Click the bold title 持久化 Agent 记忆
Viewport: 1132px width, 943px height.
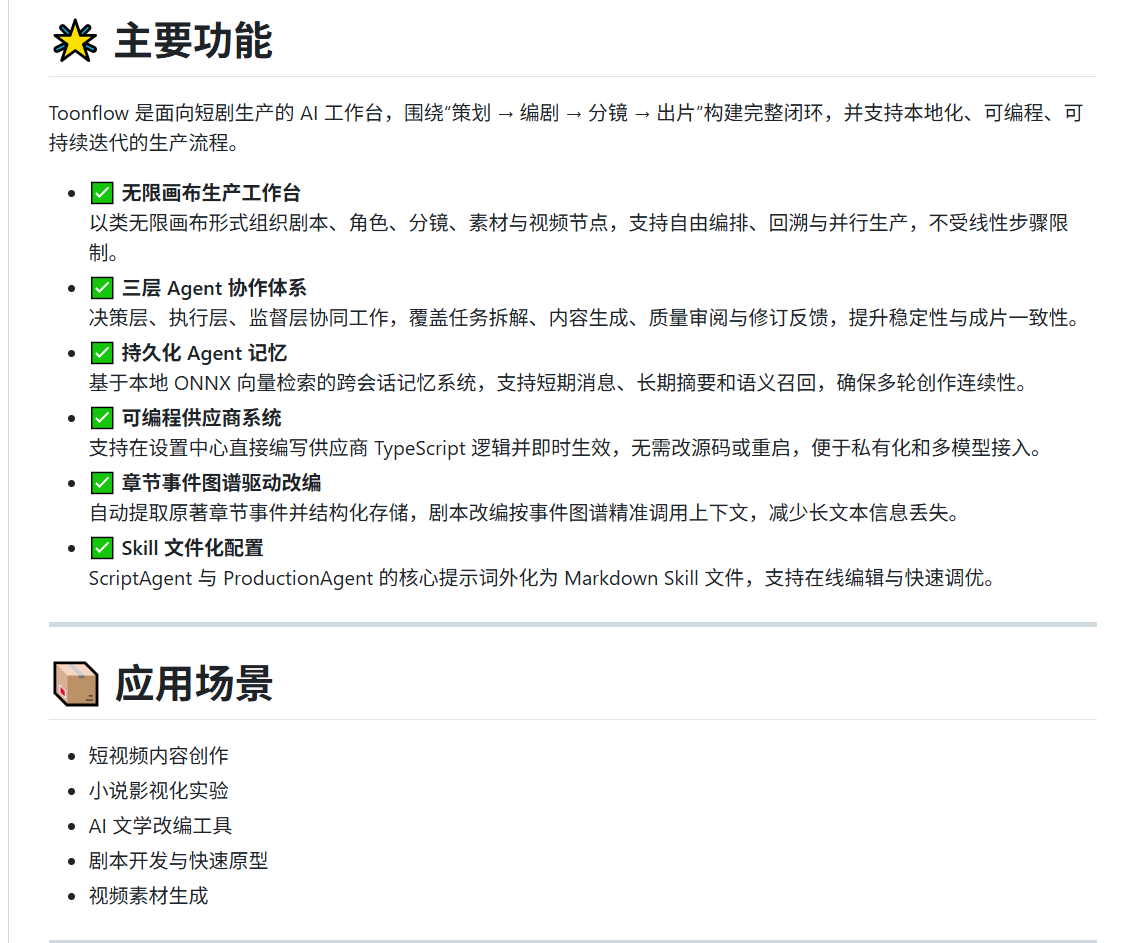coord(204,353)
